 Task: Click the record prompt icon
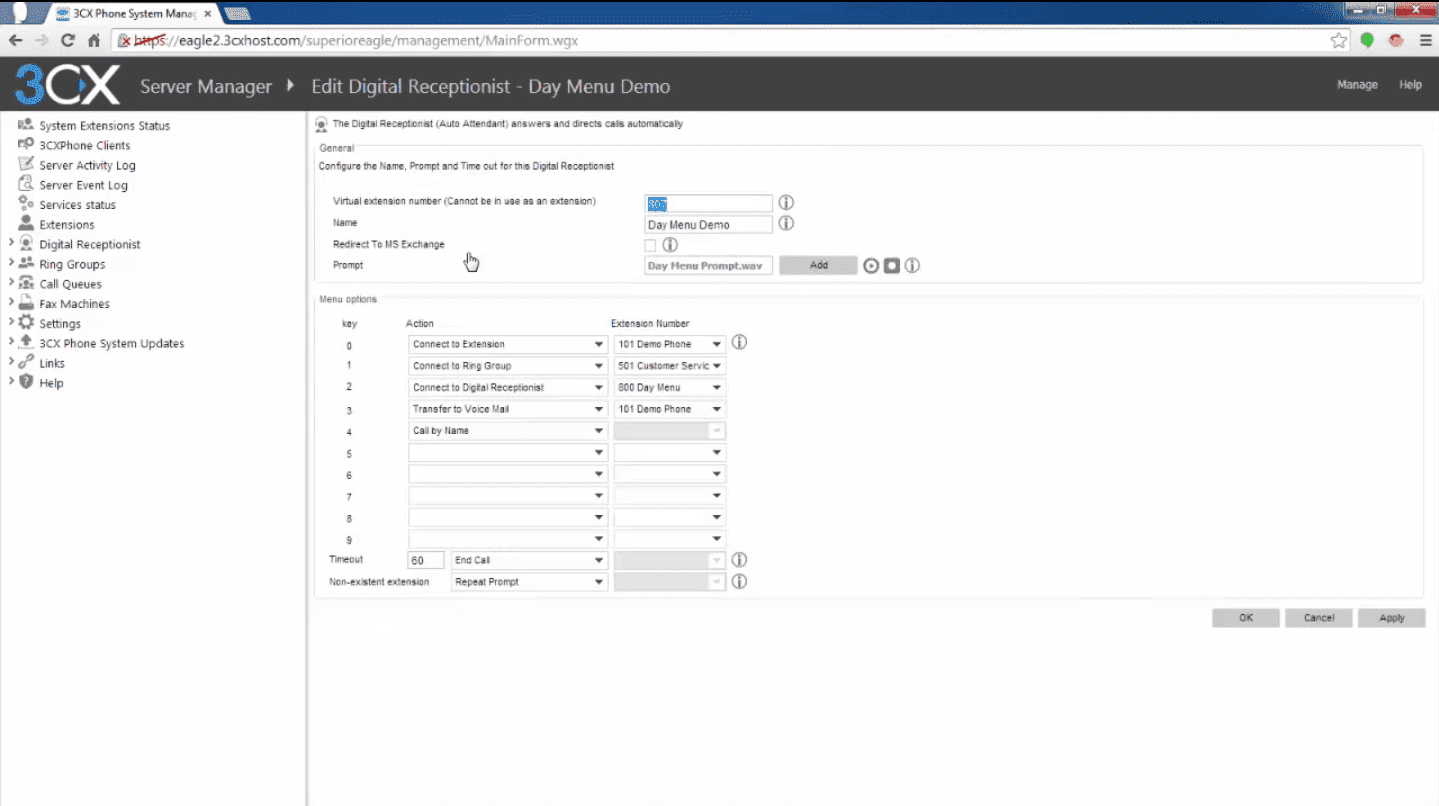tap(891, 266)
